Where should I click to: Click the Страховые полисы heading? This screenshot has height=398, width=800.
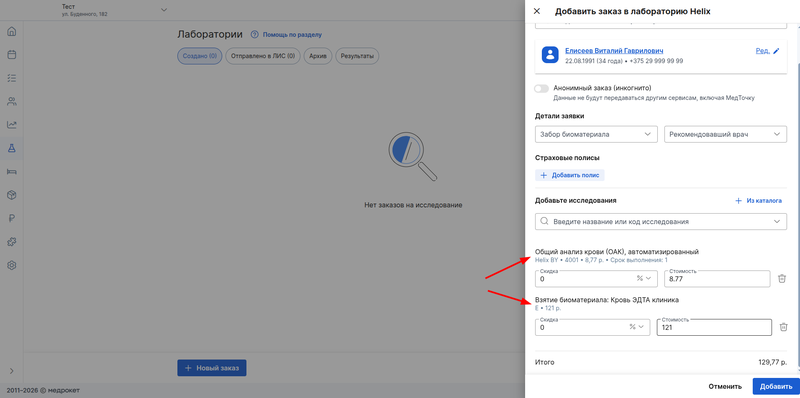[x=567, y=158]
